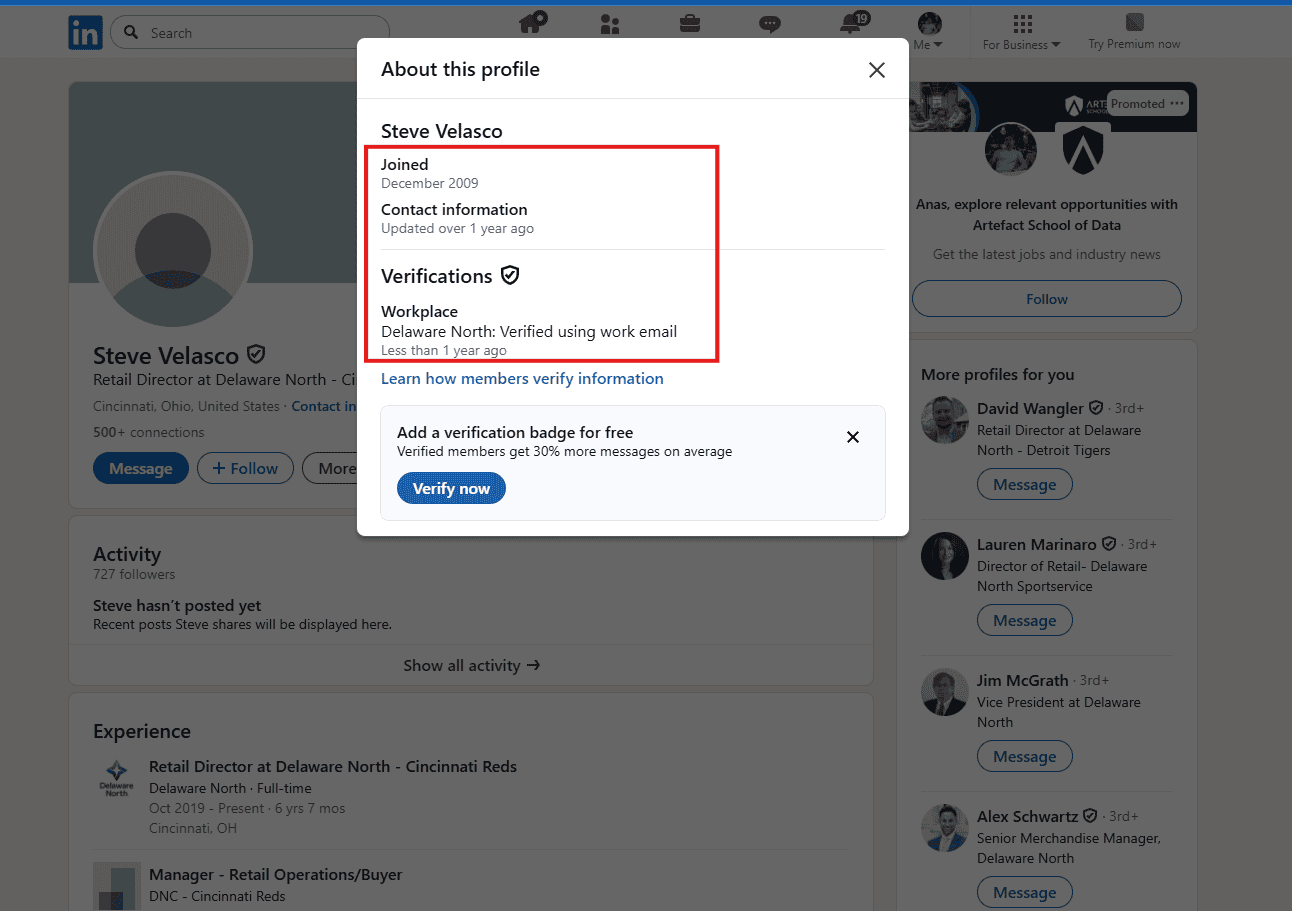Open the Jobs briefcase icon
The image size is (1292, 911).
(x=690, y=24)
